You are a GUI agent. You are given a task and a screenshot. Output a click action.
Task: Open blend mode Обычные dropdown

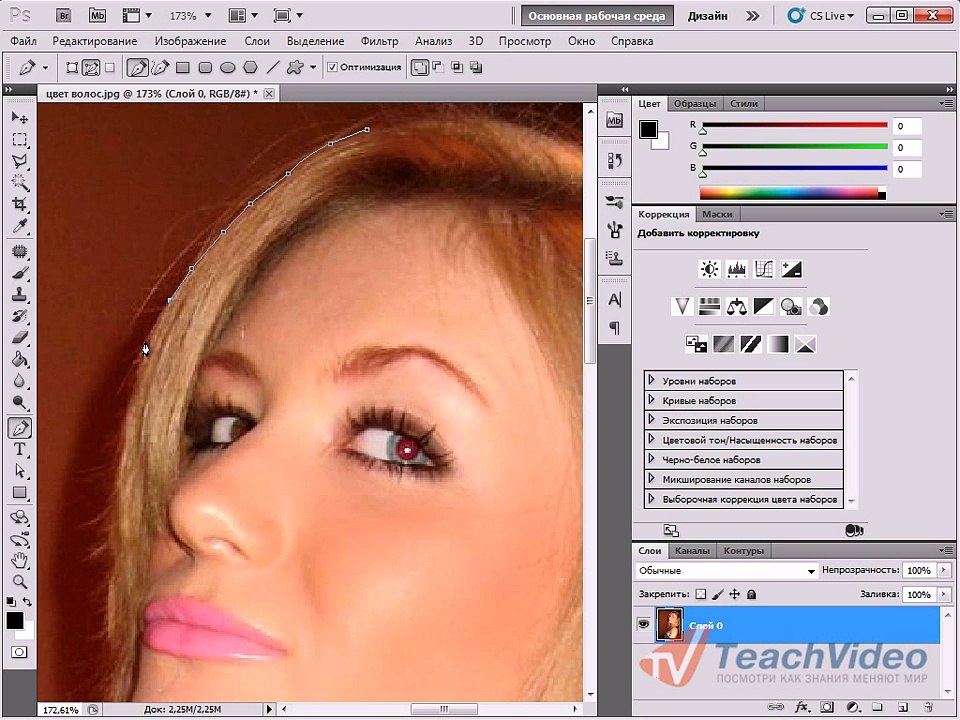point(727,571)
